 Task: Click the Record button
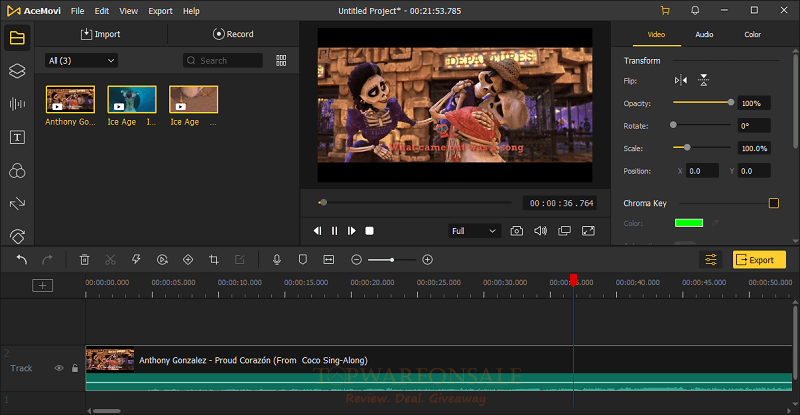click(x=233, y=34)
